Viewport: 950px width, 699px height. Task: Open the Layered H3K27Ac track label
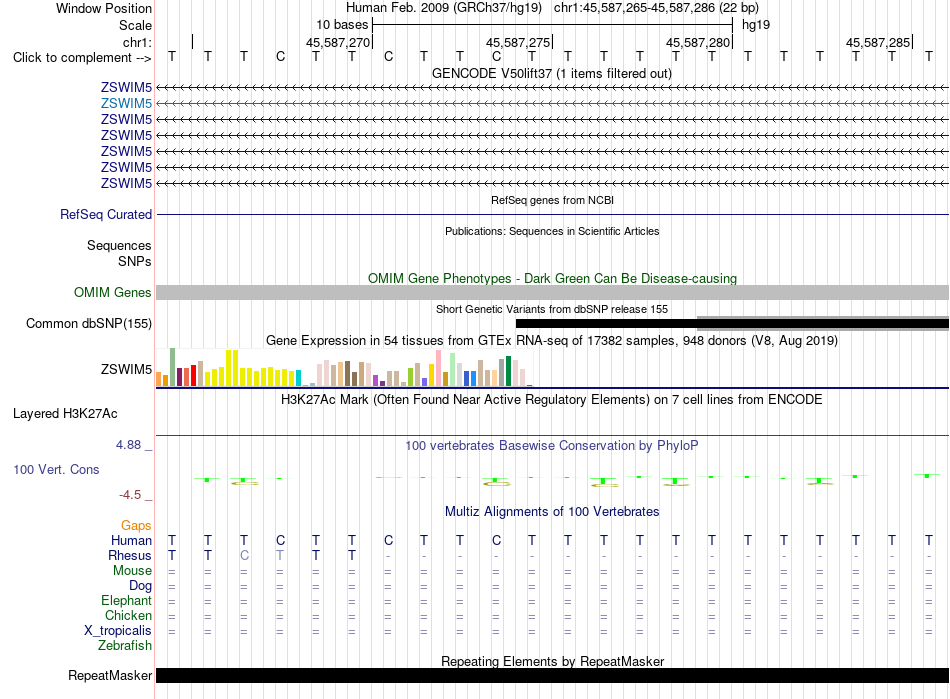pyautogui.click(x=65, y=414)
